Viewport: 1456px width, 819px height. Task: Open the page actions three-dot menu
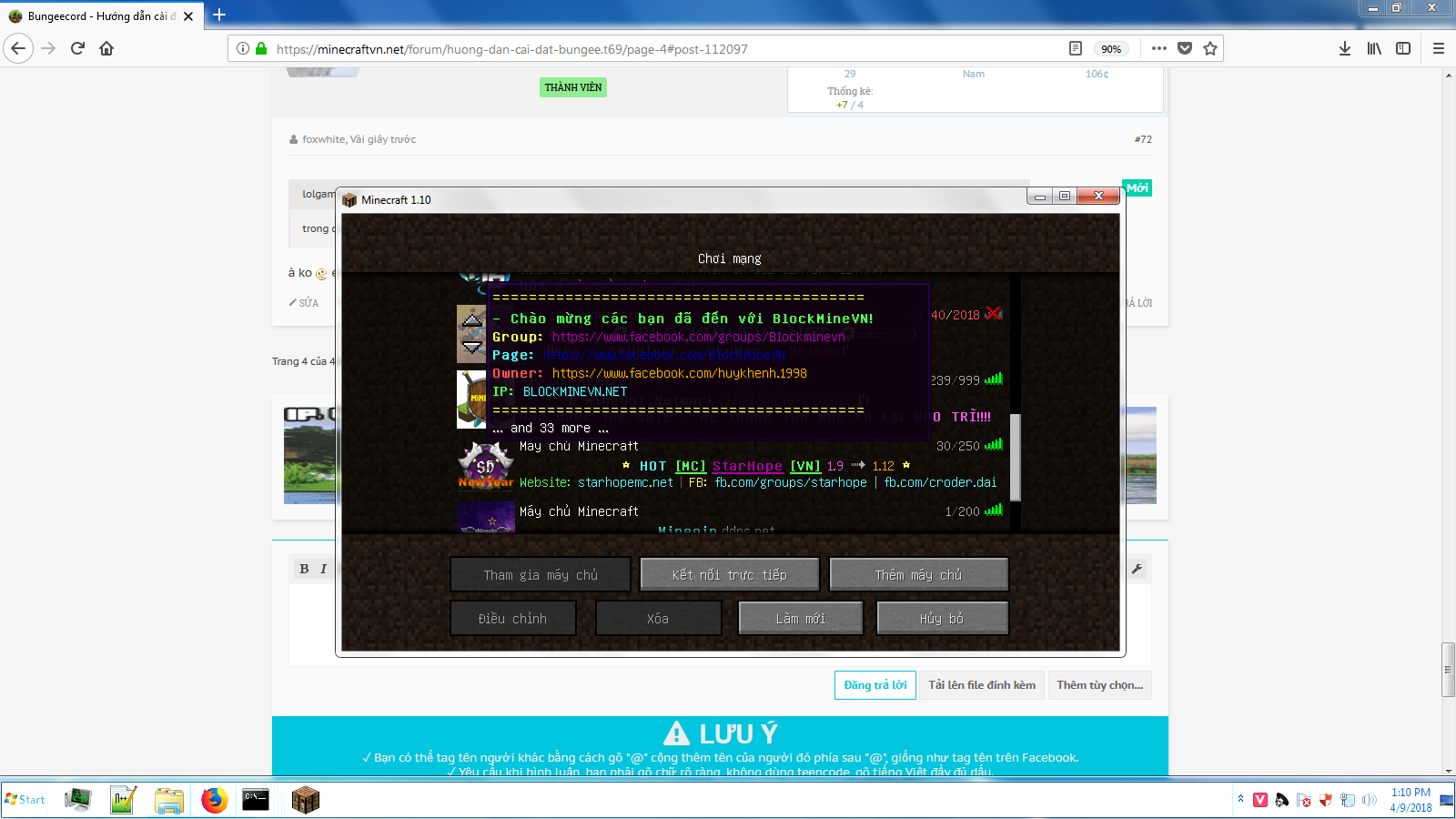[1158, 48]
